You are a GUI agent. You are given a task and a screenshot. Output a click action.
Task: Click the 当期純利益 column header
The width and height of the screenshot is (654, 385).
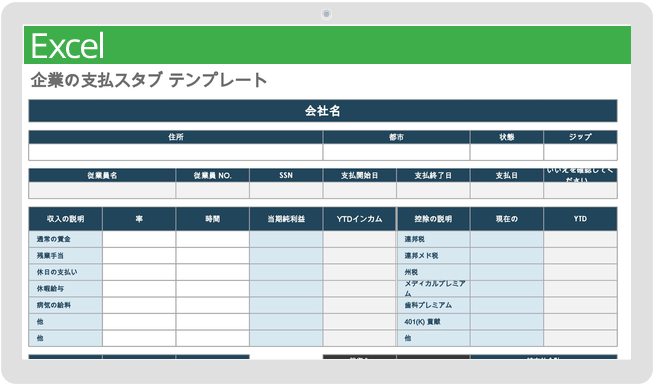click(x=286, y=219)
